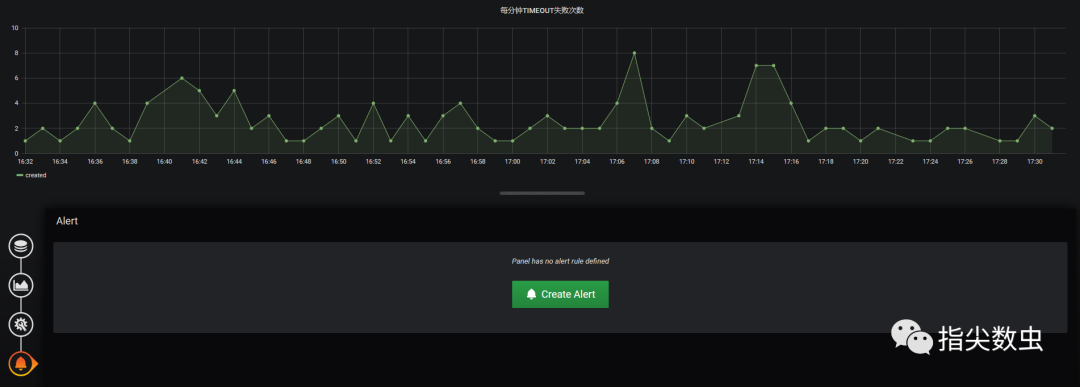Screen dimensions: 1080x387
Task: Click the peak data point at 17:07
Action: click(x=634, y=53)
